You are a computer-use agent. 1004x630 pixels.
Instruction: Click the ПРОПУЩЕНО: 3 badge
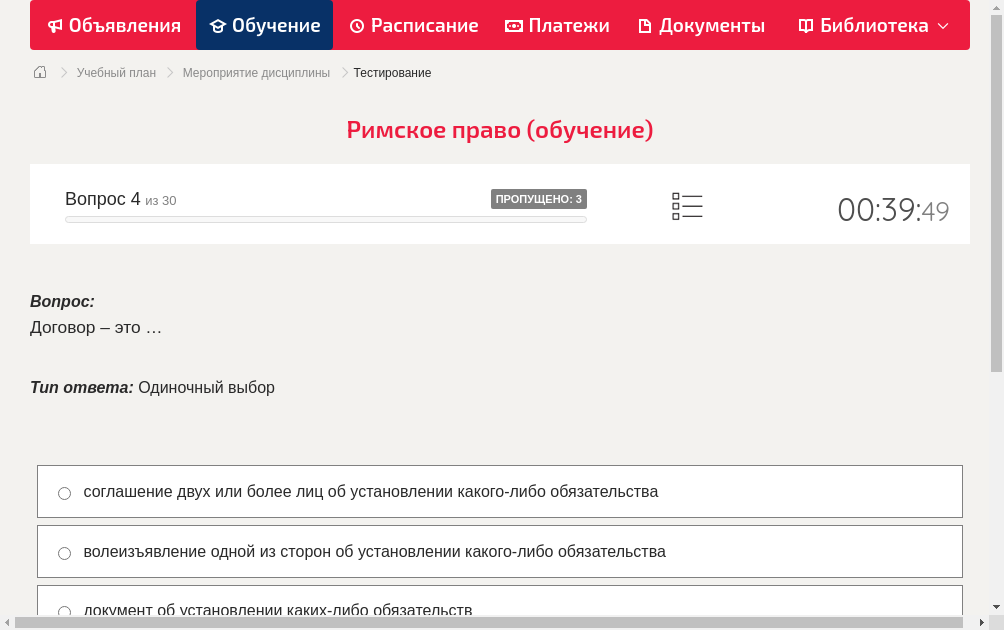[539, 198]
